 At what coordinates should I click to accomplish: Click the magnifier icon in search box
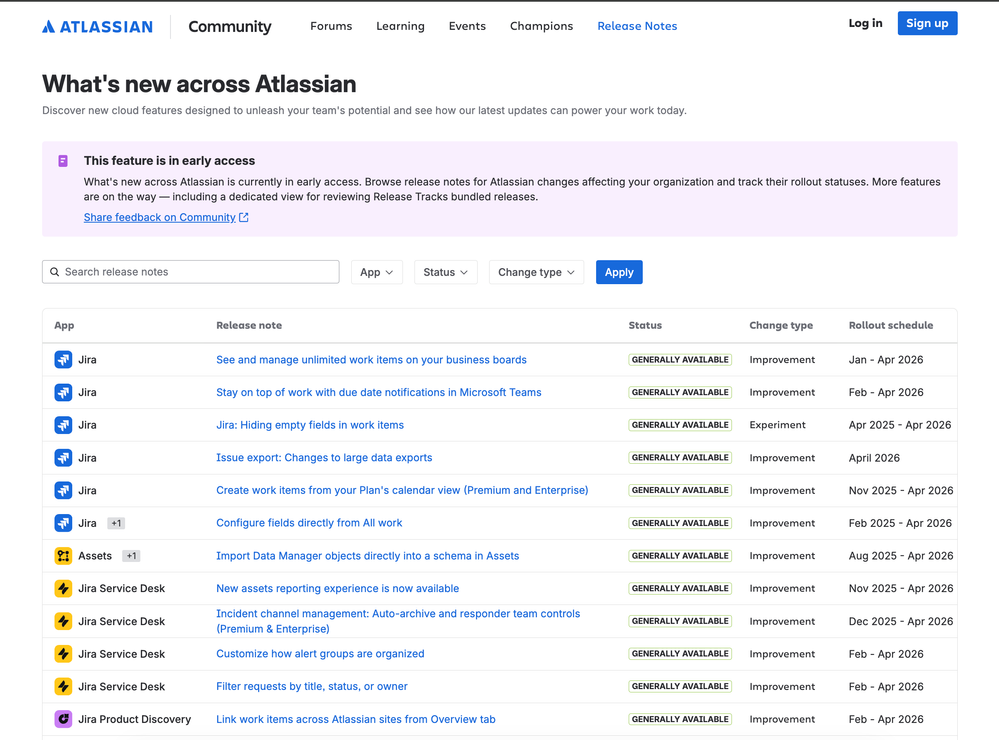55,272
